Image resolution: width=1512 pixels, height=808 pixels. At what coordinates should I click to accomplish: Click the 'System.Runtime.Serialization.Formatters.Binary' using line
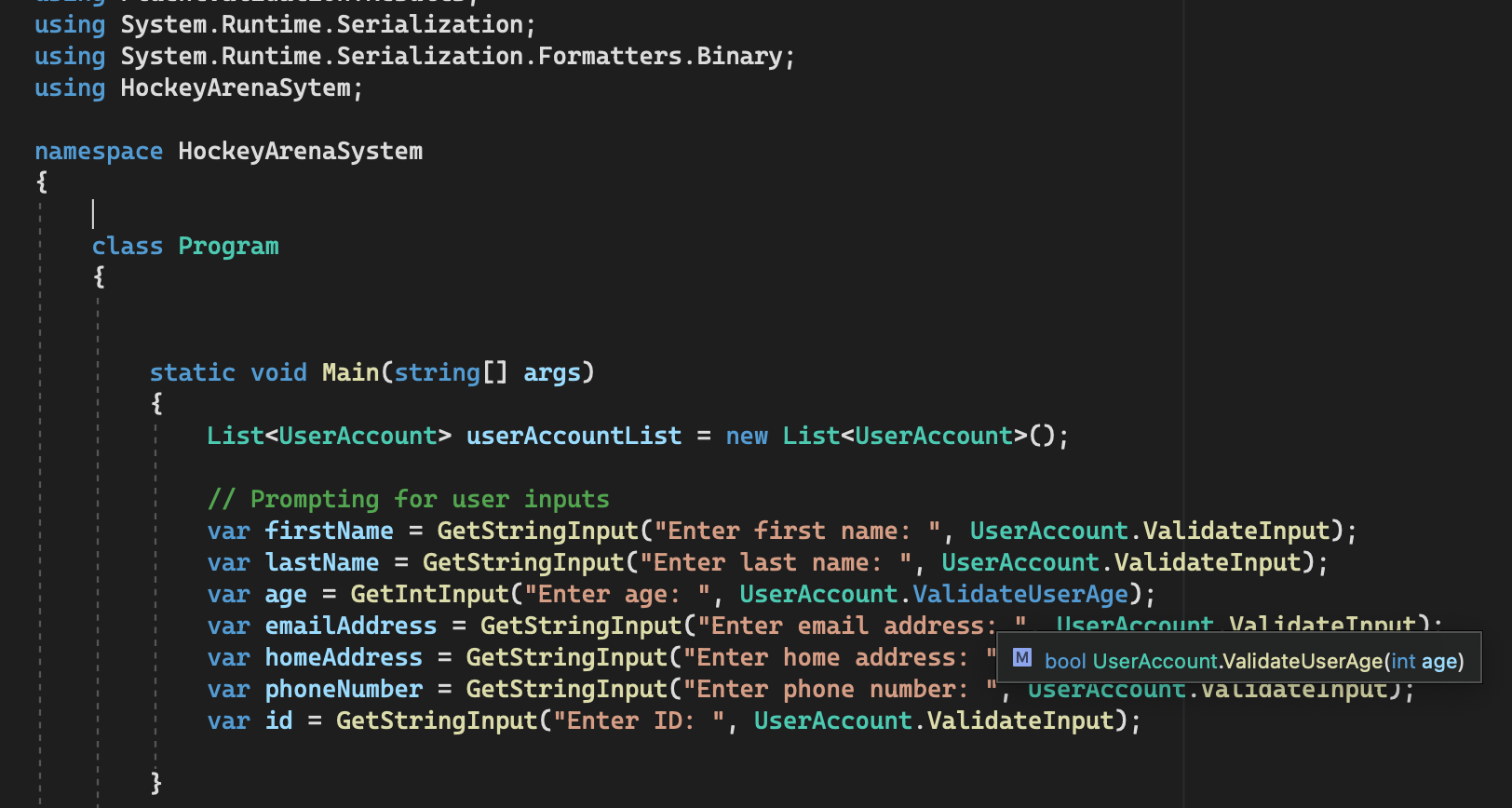coord(415,57)
